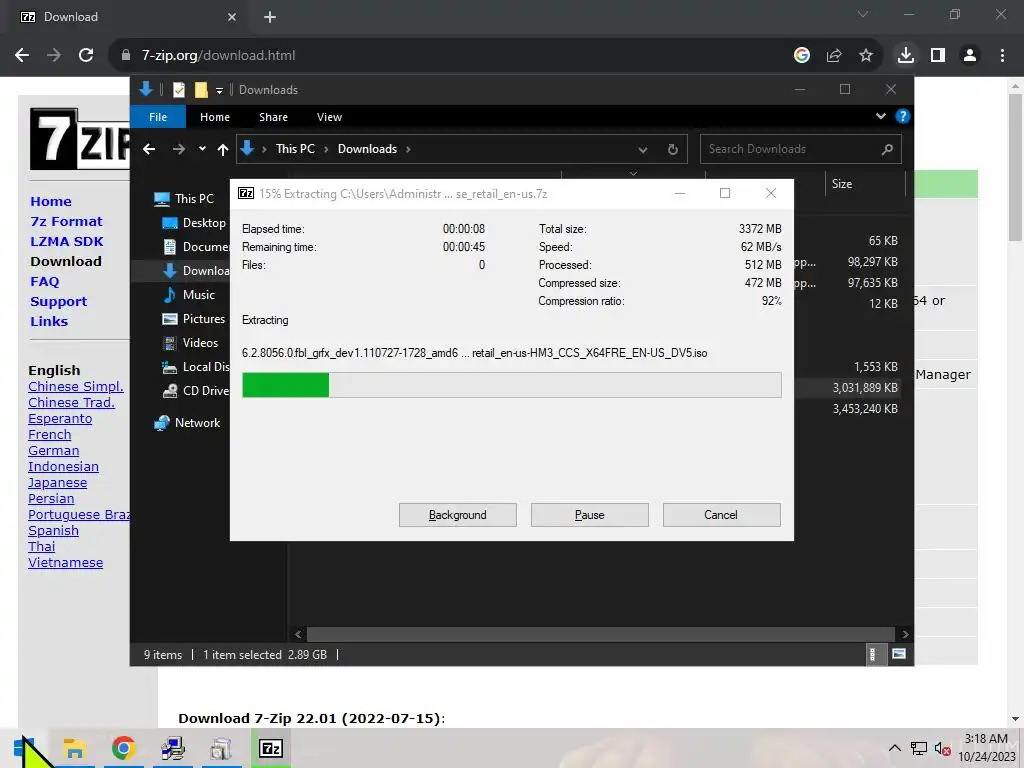Open Share tab in Explorer ribbon
The image size is (1024, 768).
[x=273, y=117]
